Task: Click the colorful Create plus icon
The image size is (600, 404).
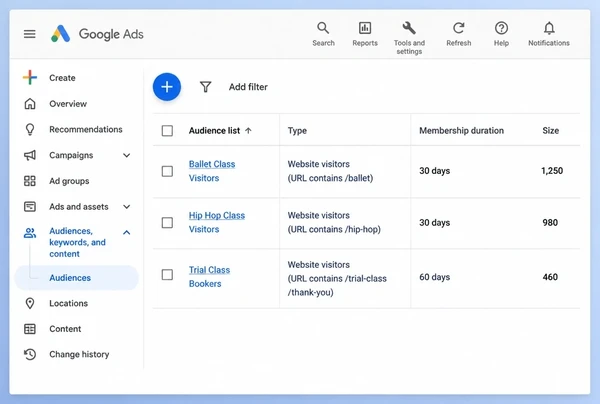Action: pos(30,77)
